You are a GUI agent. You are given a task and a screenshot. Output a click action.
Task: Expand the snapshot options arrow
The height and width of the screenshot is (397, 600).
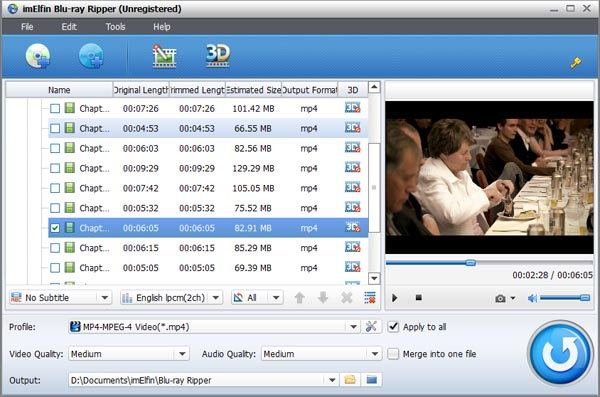513,298
